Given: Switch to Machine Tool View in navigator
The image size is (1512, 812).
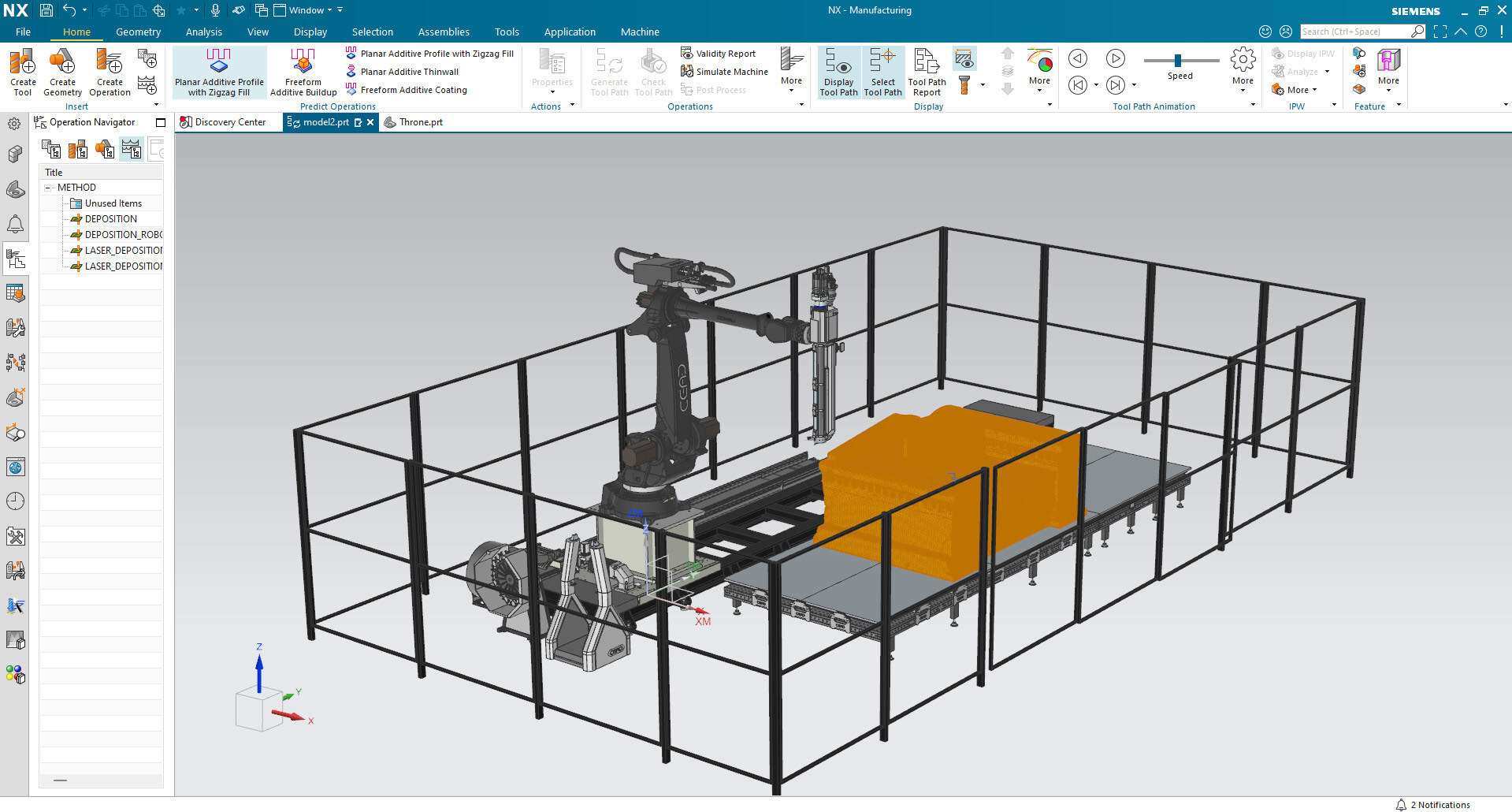Looking at the screenshot, I should 78,148.
